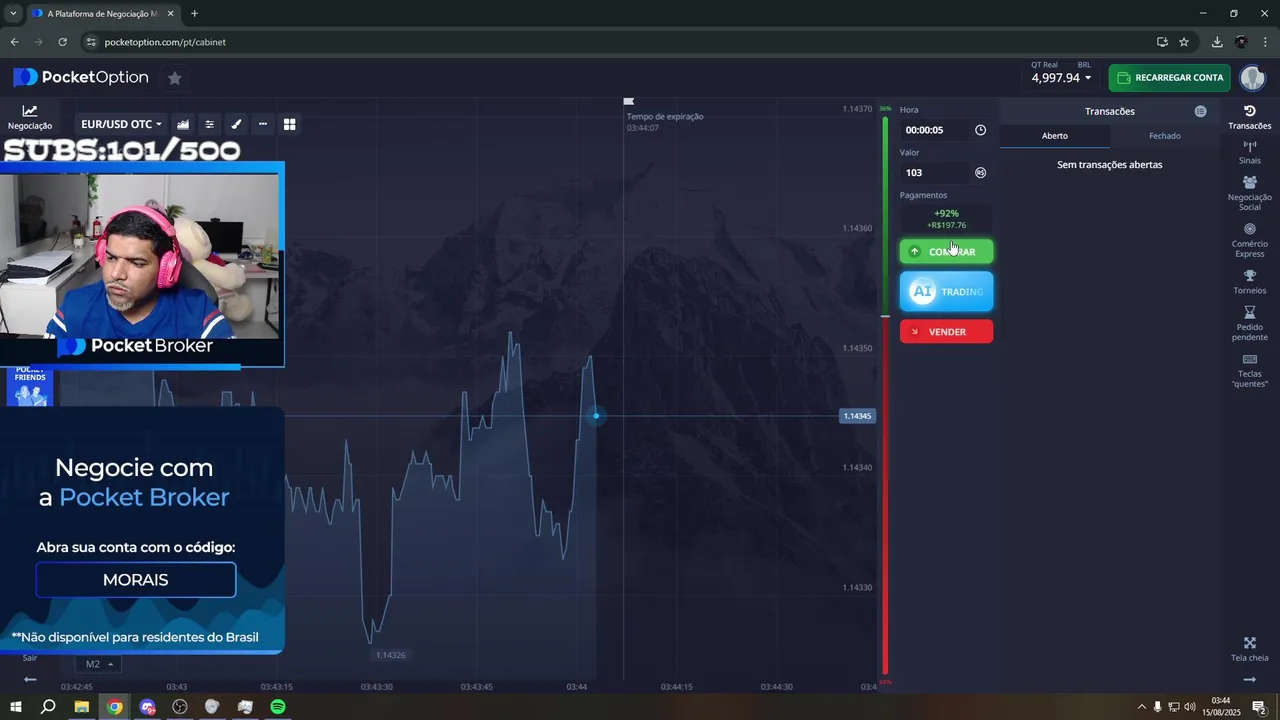Select the drawing pencil tool
Image resolution: width=1280 pixels, height=720 pixels.
pyautogui.click(x=236, y=124)
